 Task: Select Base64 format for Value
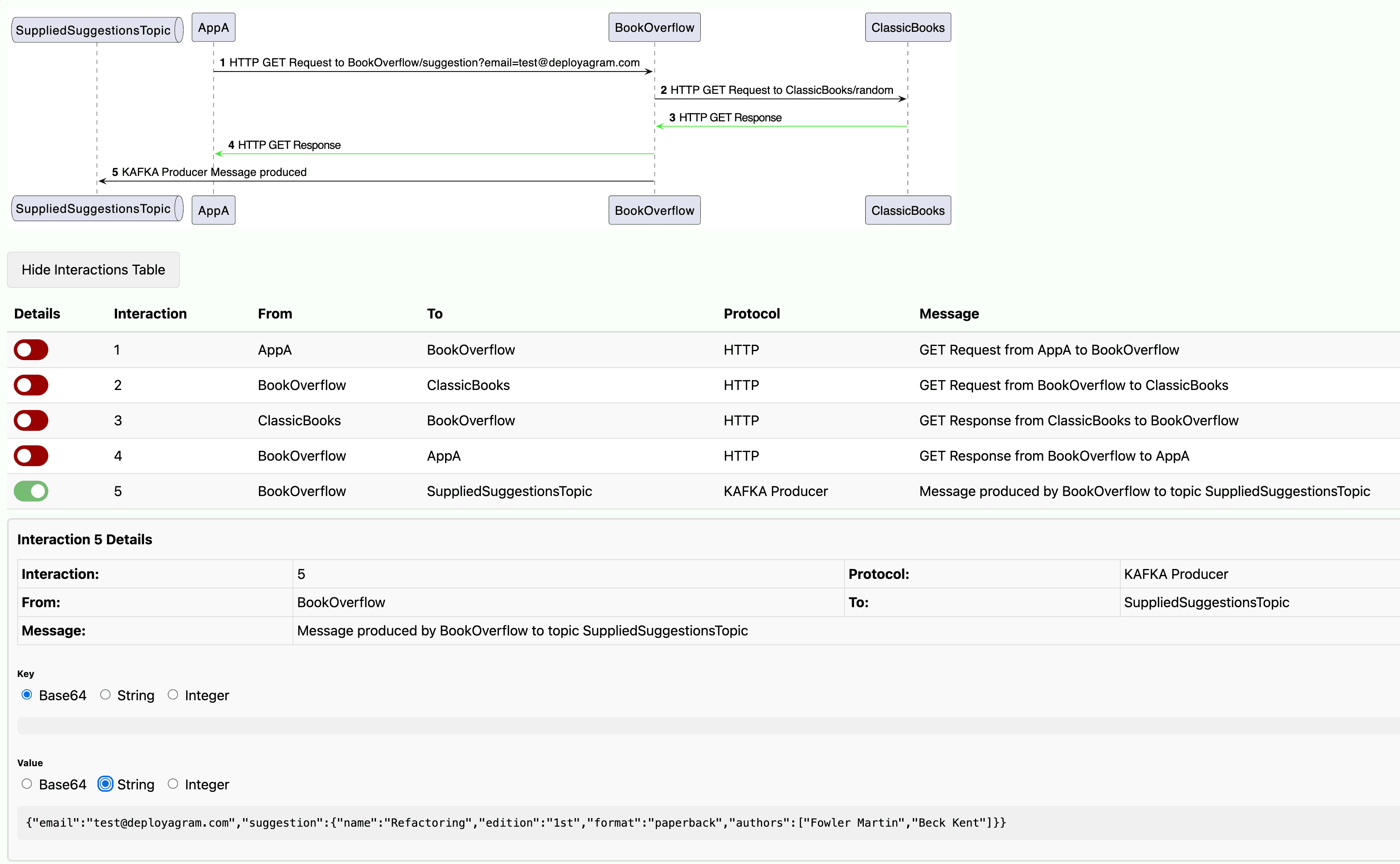pos(27,784)
